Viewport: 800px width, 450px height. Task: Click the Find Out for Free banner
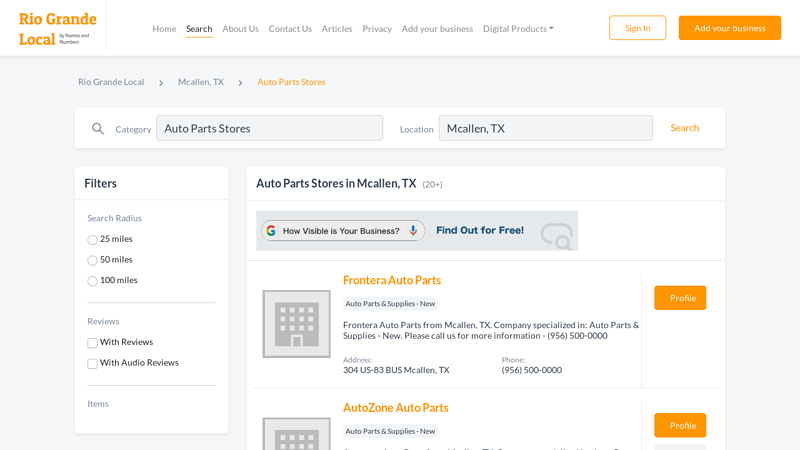pos(417,231)
